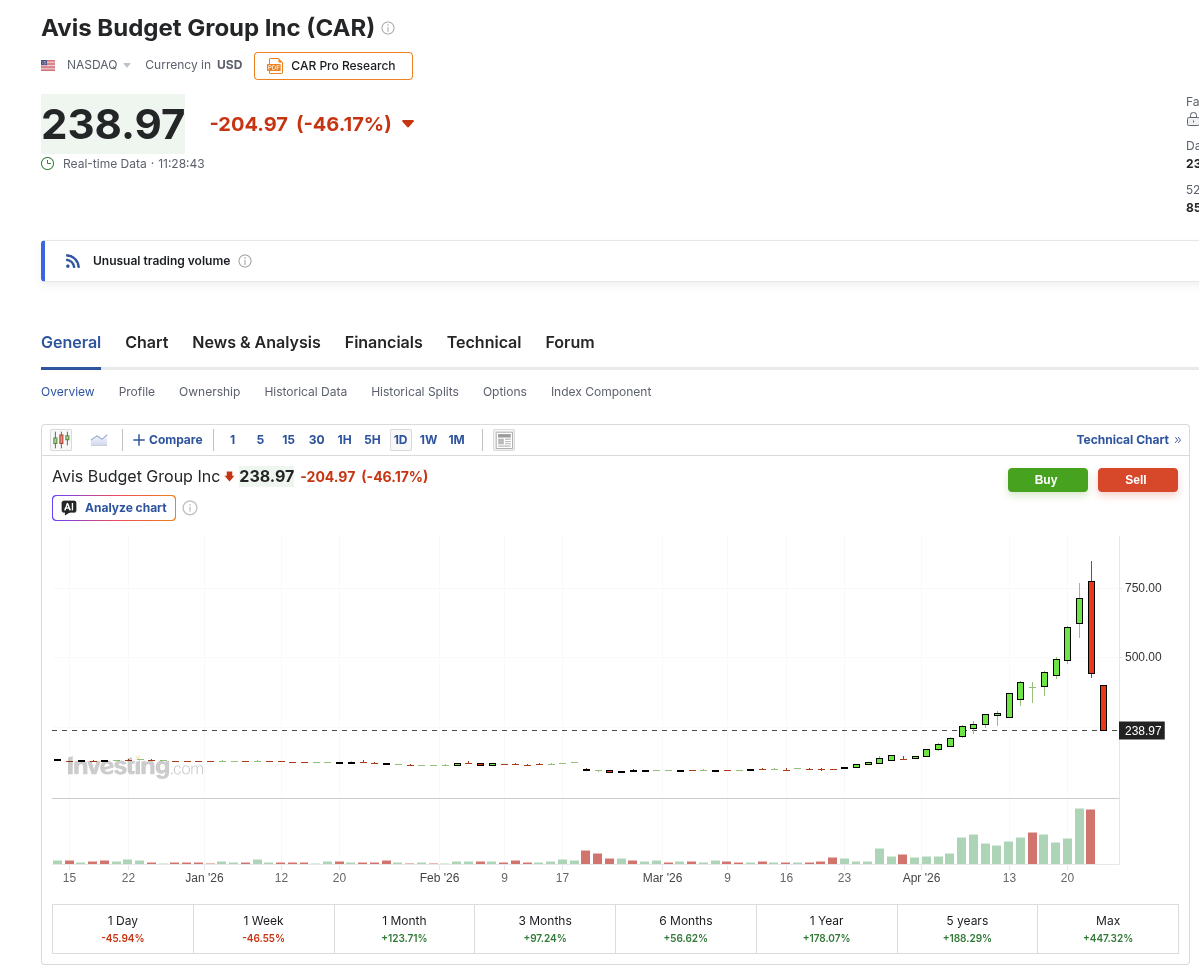Screen dimensions: 1199x975
Task: Open CAR Pro Research PDF report
Action: 333,66
